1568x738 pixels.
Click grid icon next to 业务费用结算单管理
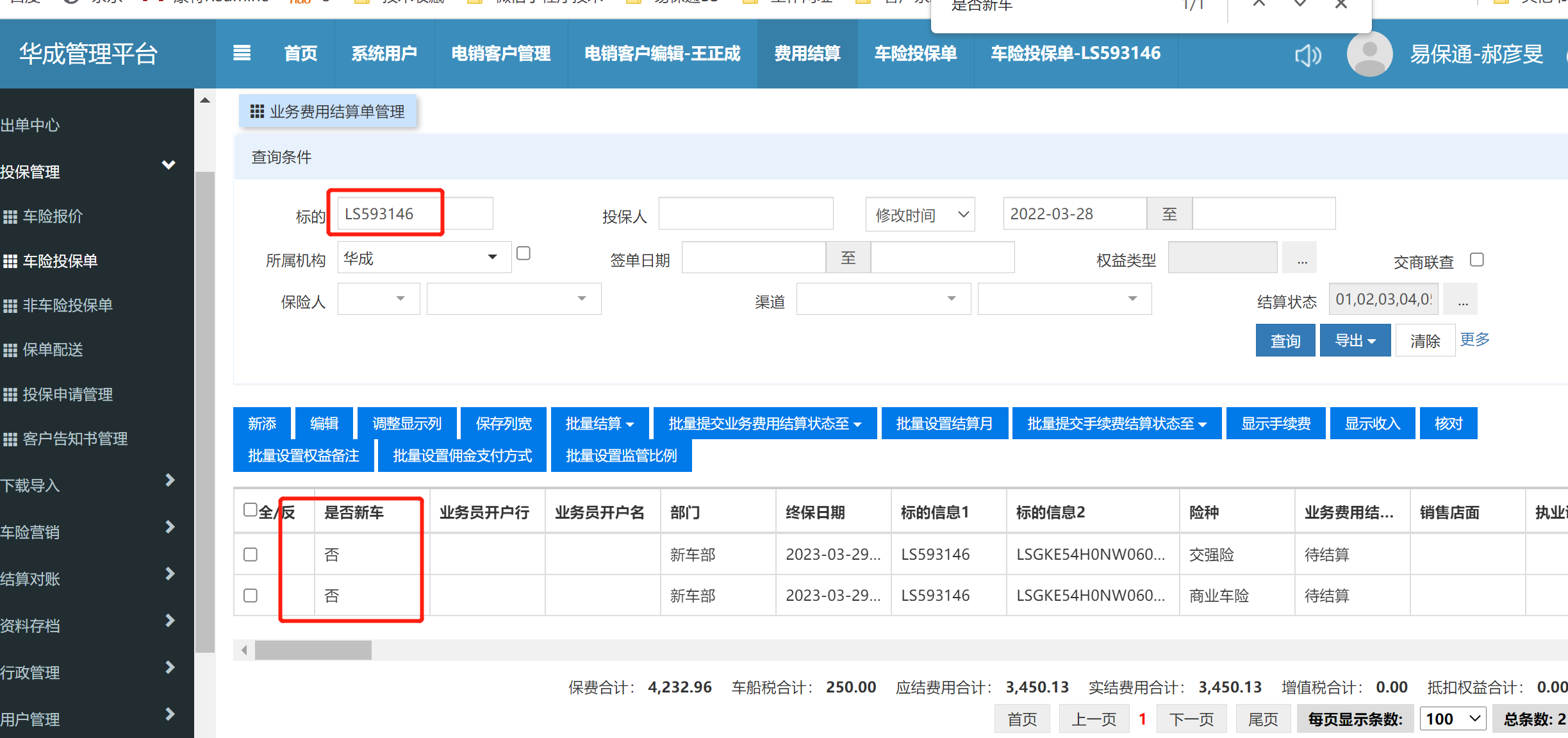pyautogui.click(x=257, y=112)
